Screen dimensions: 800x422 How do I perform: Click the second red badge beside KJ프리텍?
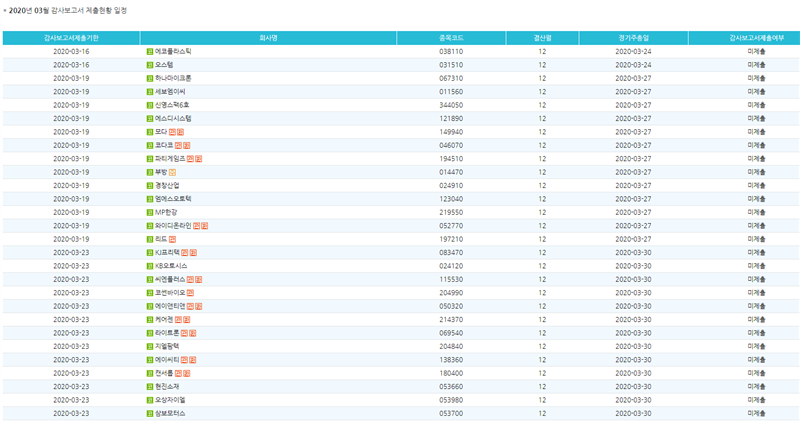(x=193, y=253)
